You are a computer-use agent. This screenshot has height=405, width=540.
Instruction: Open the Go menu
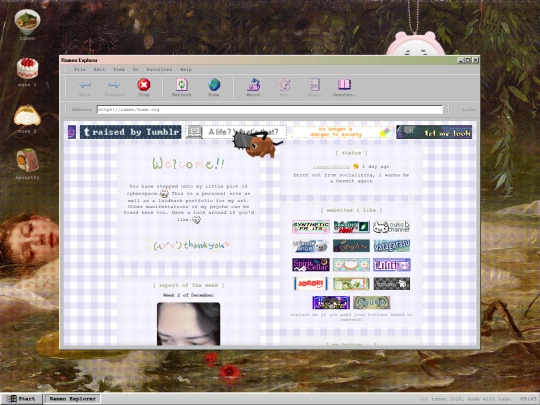pyautogui.click(x=135, y=70)
